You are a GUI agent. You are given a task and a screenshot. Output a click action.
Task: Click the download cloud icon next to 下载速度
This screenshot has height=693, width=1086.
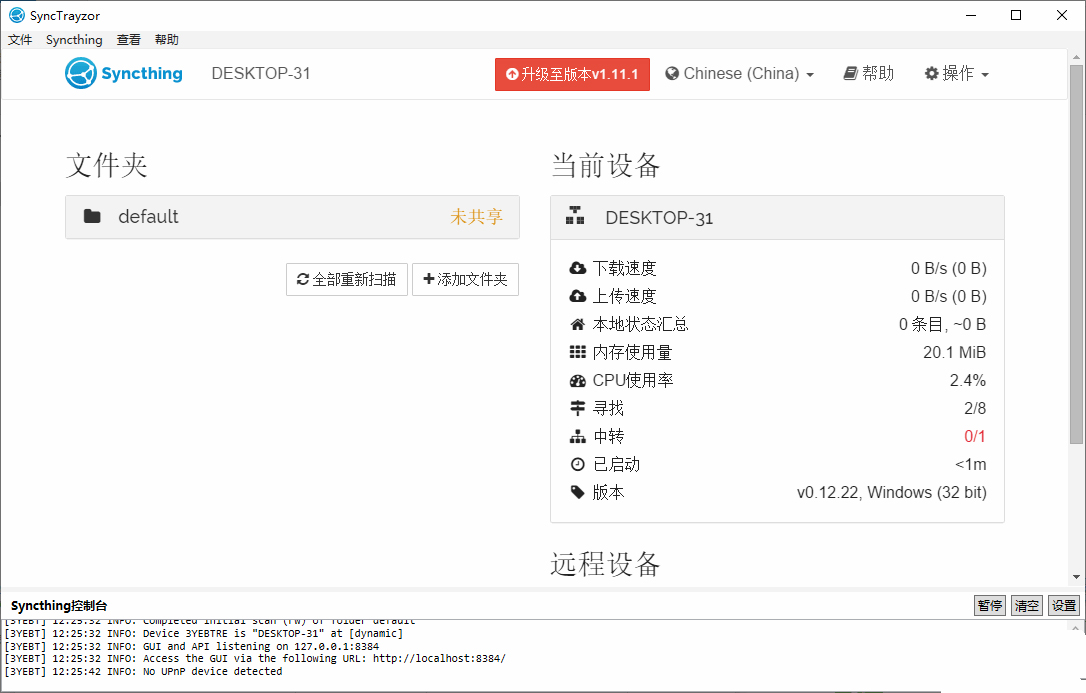578,268
